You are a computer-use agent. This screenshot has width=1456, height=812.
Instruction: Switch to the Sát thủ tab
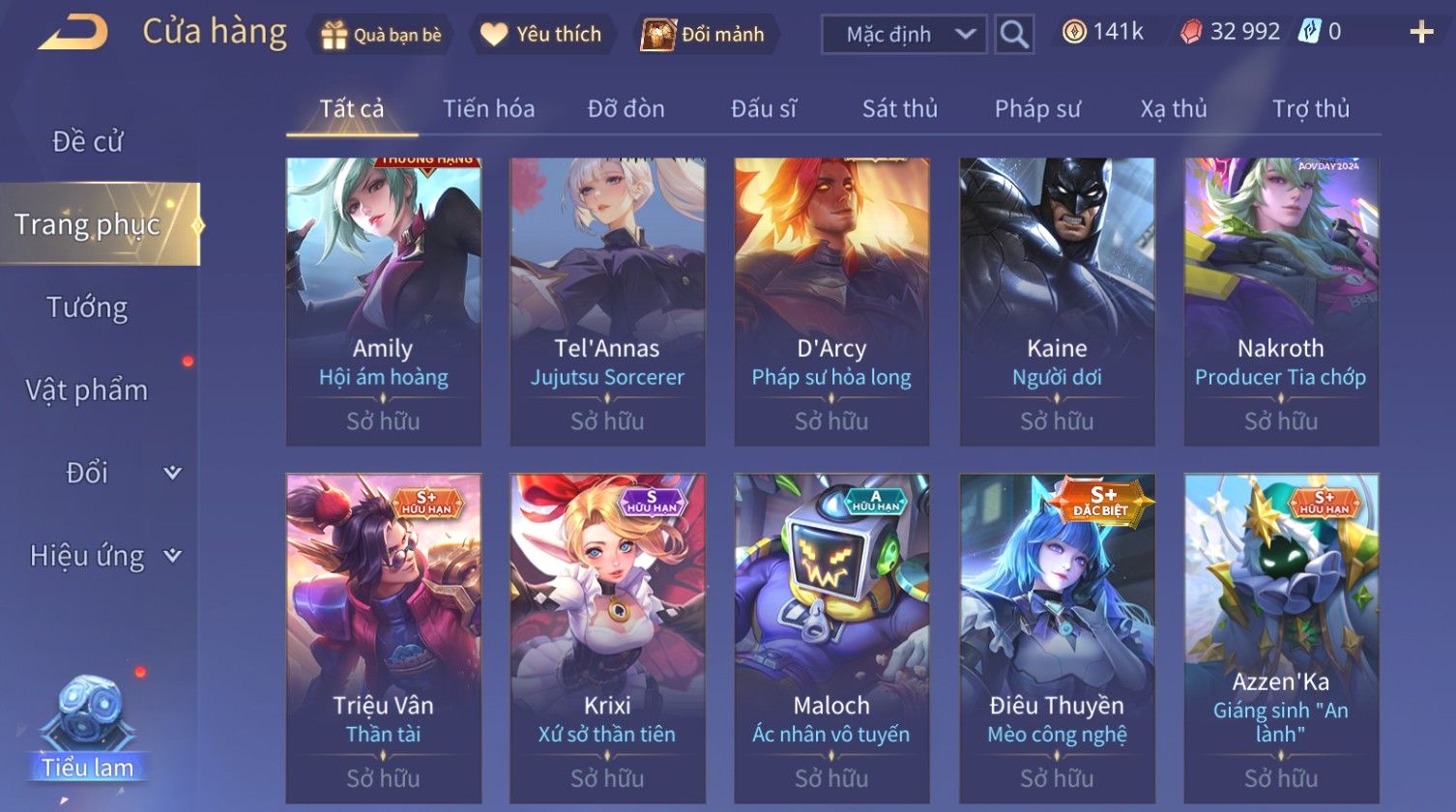[x=900, y=109]
